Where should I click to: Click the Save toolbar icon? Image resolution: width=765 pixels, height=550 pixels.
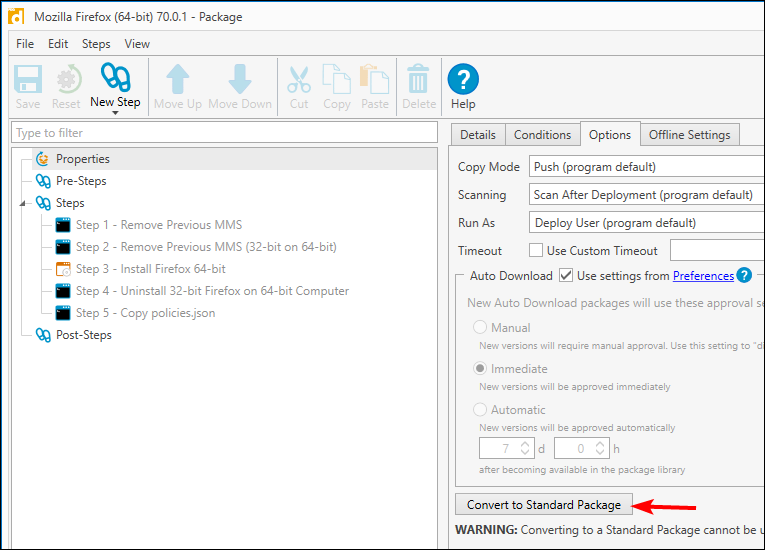pyautogui.click(x=28, y=80)
